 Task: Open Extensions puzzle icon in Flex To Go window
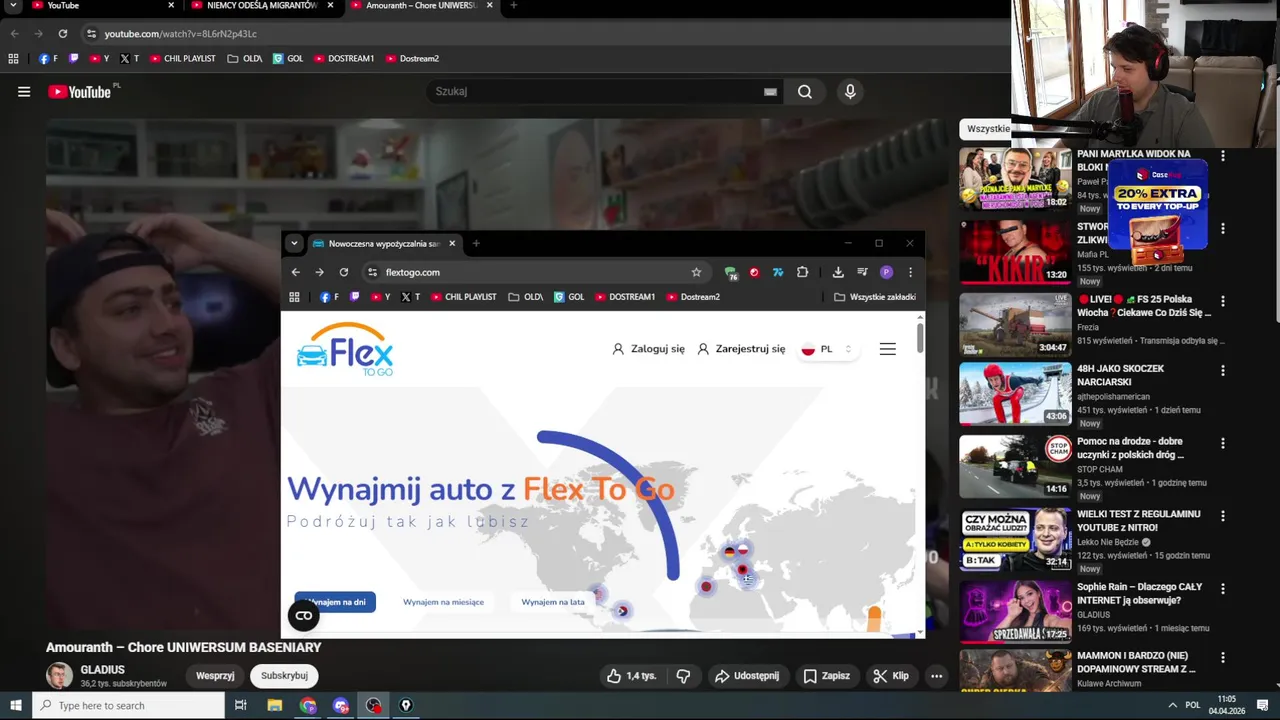click(802, 272)
